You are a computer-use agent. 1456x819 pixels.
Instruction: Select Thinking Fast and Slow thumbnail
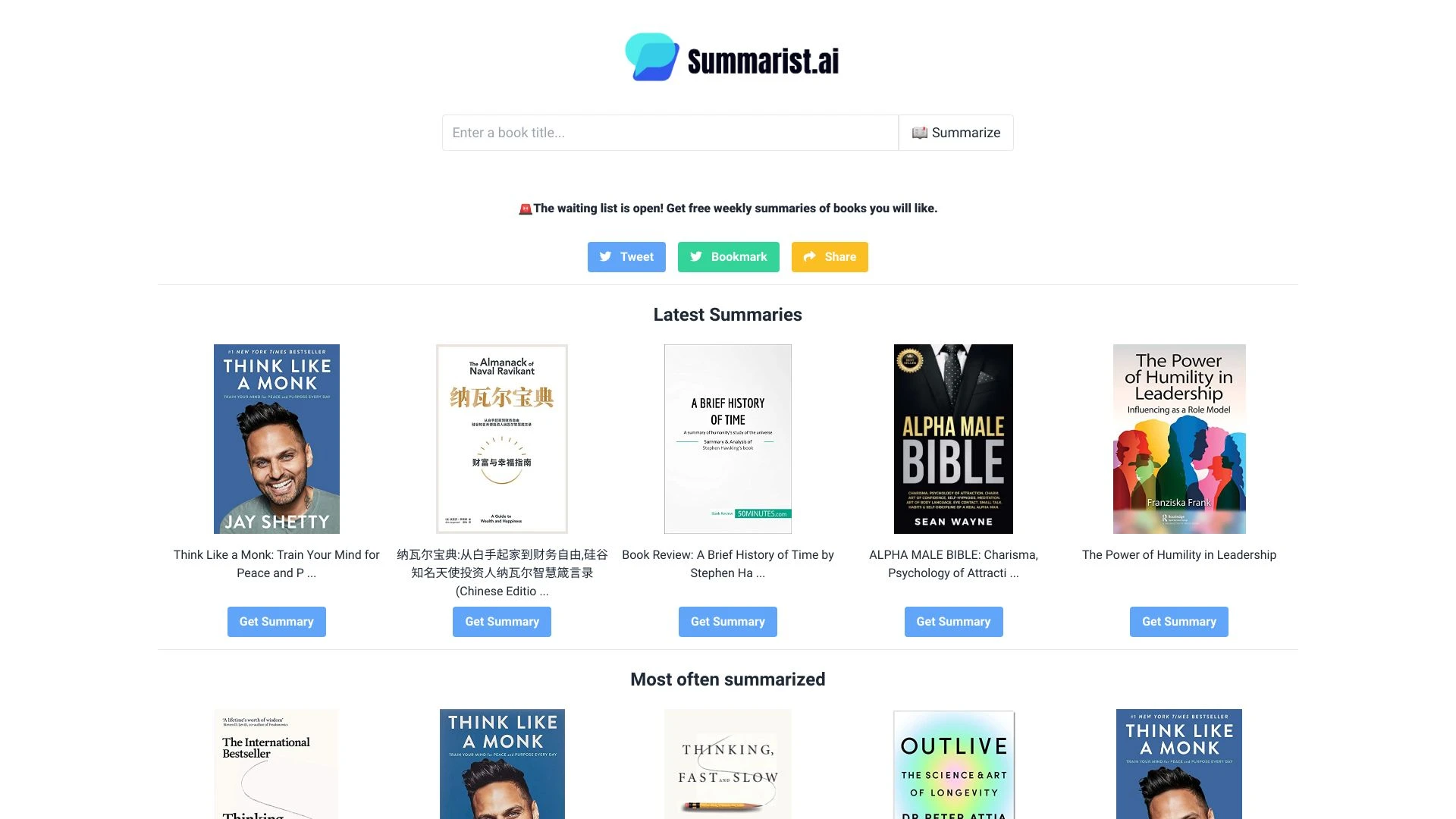click(x=727, y=764)
